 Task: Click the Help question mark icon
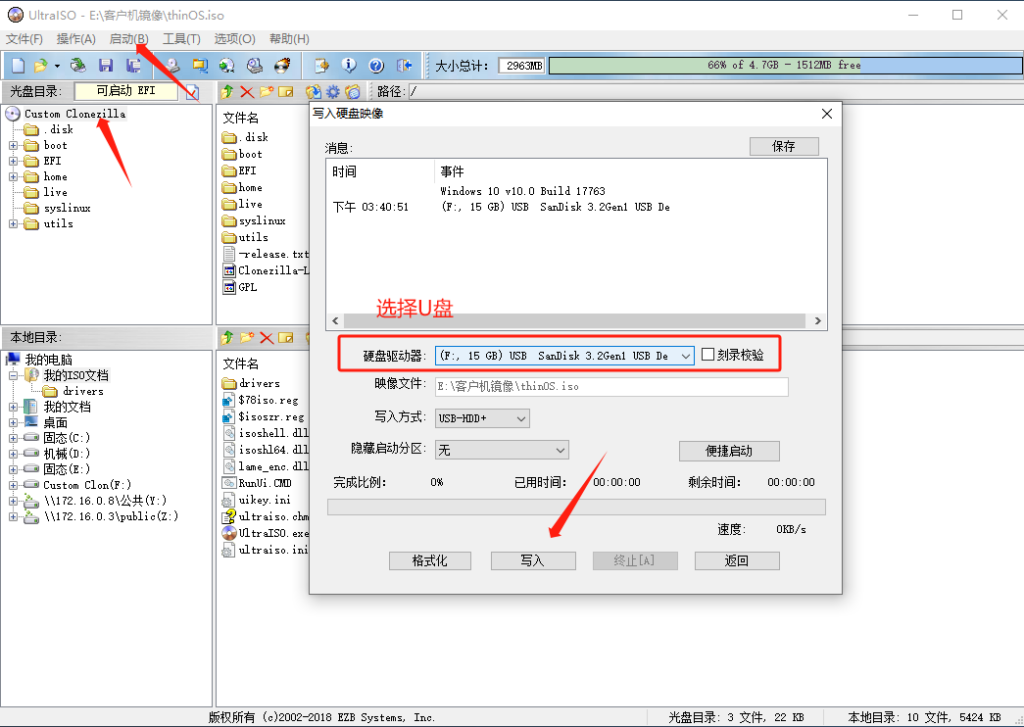[x=376, y=65]
